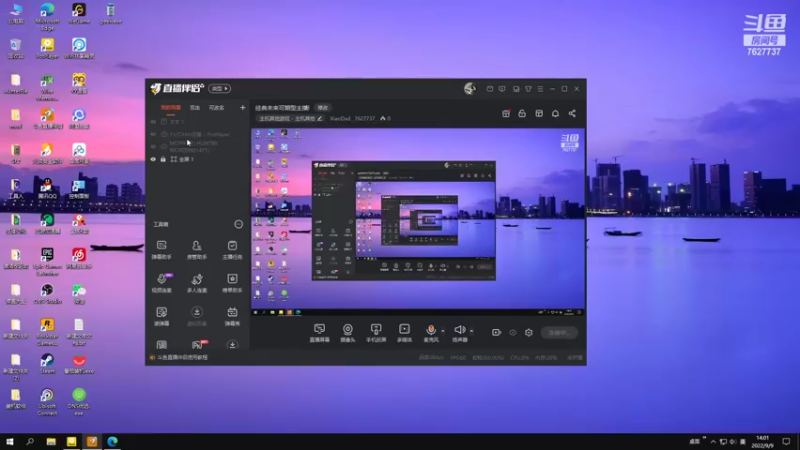Open the mode pill beside the app logo

click(x=220, y=89)
